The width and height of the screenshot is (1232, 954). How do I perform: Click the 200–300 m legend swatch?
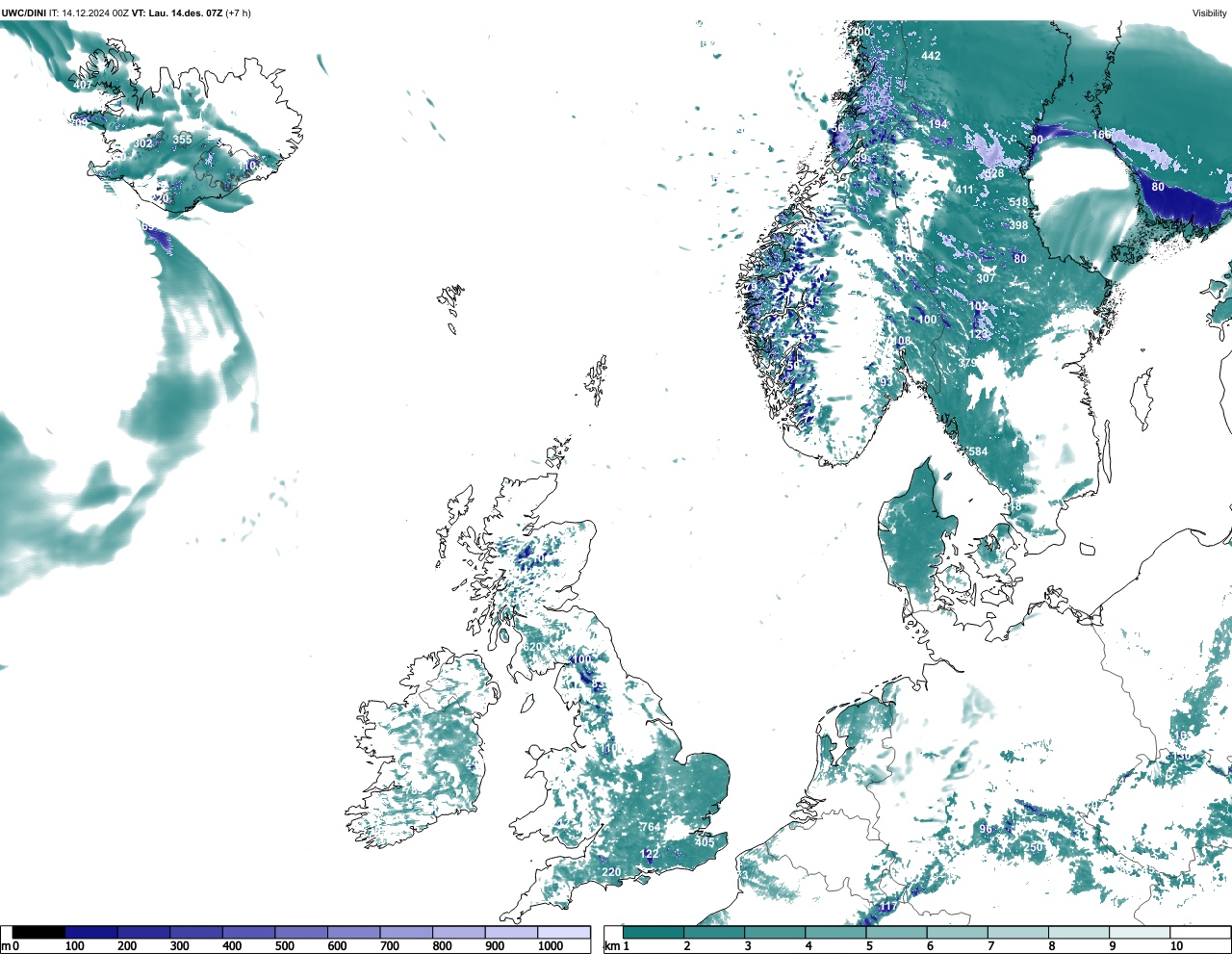[144, 932]
